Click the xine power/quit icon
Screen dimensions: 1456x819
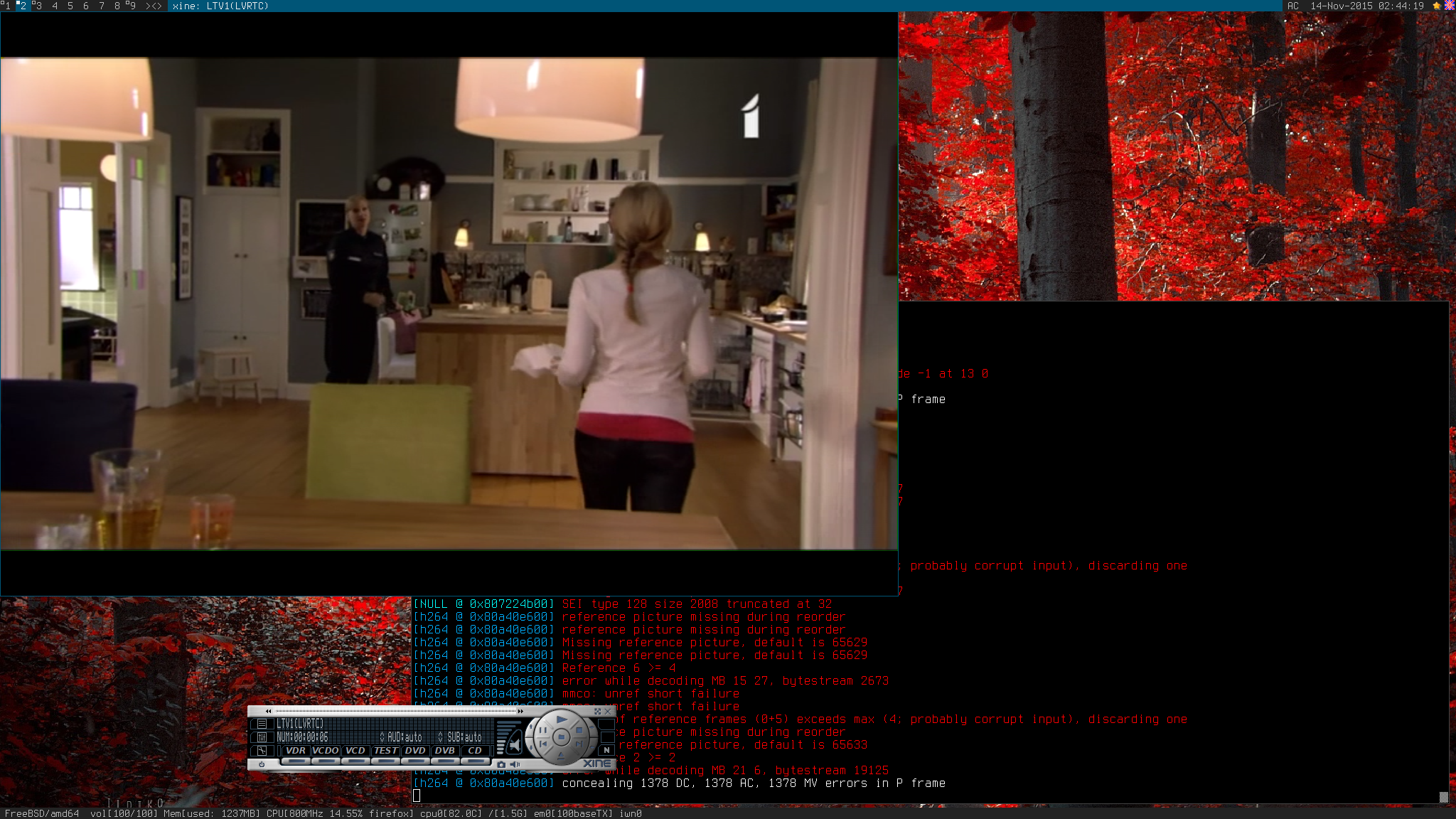(262, 764)
